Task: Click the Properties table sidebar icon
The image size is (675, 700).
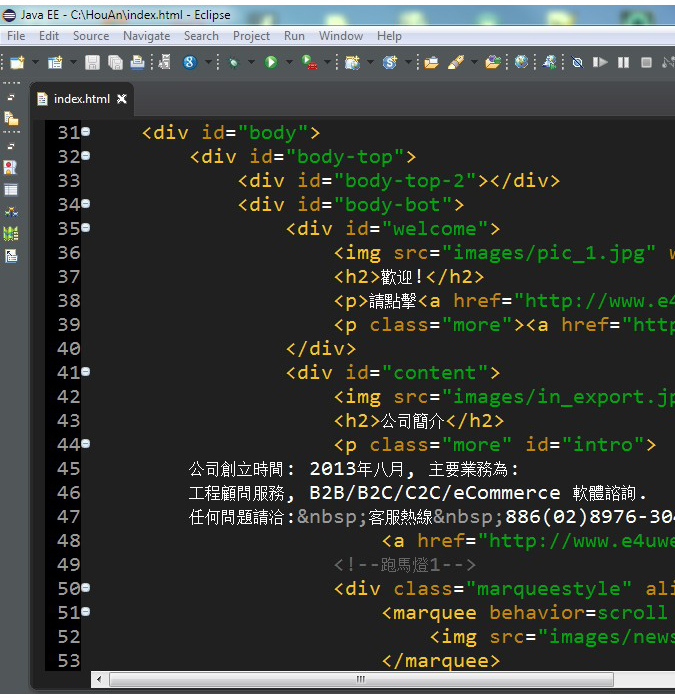Action: point(11,190)
